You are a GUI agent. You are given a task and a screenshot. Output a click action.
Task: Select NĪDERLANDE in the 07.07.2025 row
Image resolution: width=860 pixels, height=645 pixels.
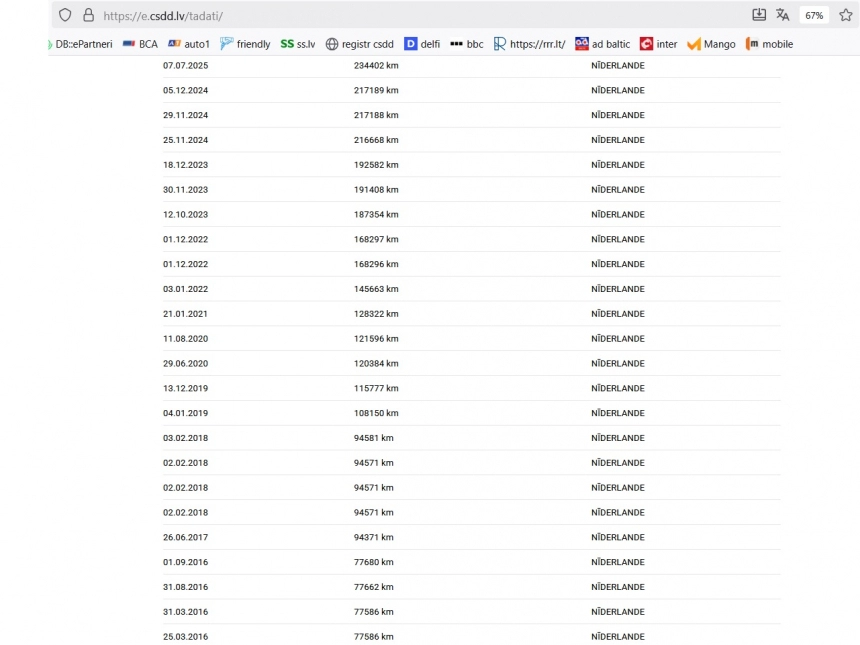coord(618,65)
